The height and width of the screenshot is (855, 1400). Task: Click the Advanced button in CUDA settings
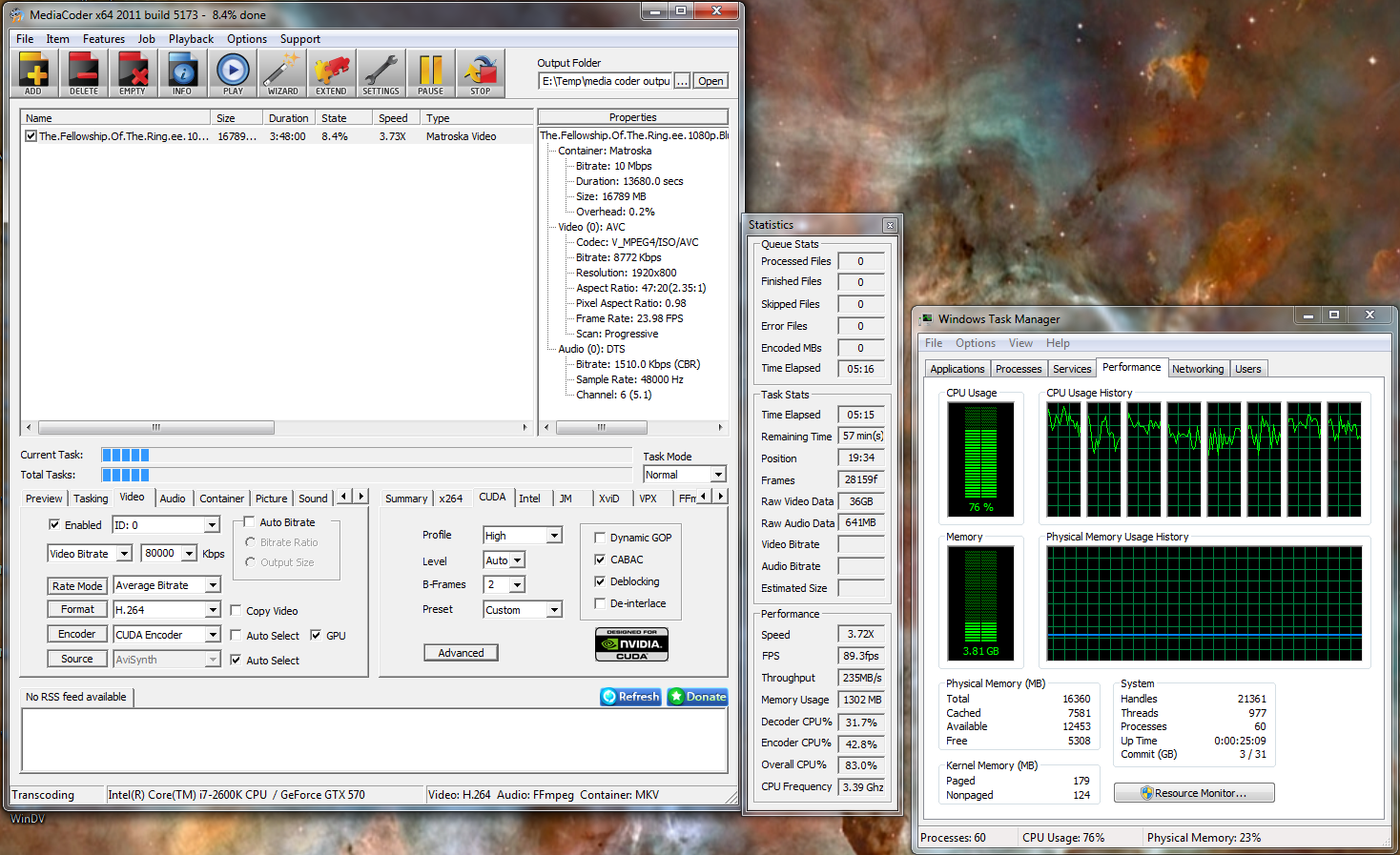(x=461, y=653)
